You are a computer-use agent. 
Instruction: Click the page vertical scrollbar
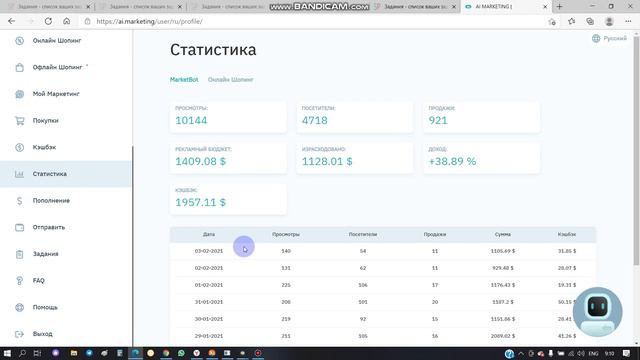pos(636,151)
